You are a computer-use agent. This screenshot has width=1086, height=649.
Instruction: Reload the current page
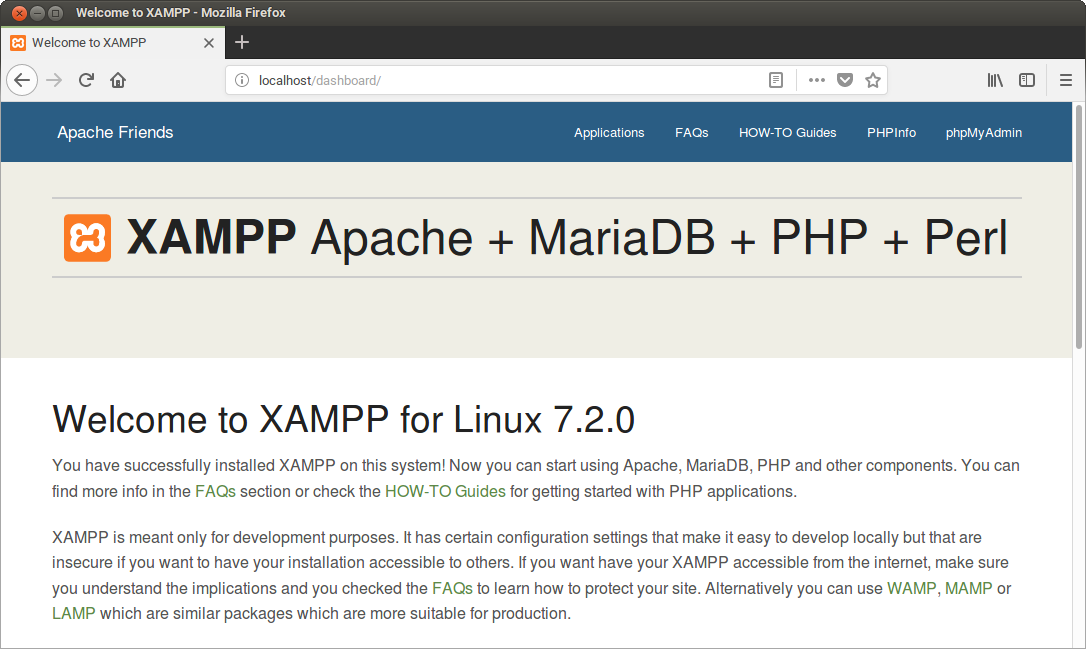coord(85,80)
